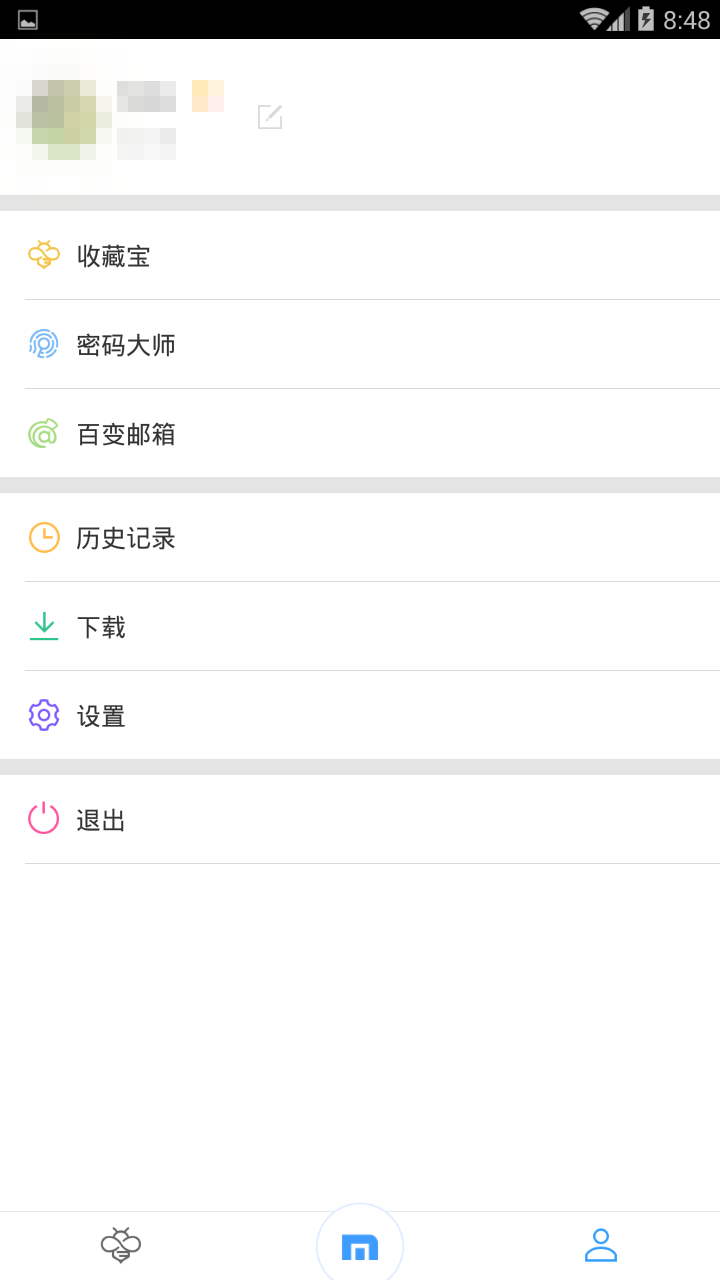Switch to the bee tab in bottom bar
The image size is (720, 1280).
(120, 1245)
